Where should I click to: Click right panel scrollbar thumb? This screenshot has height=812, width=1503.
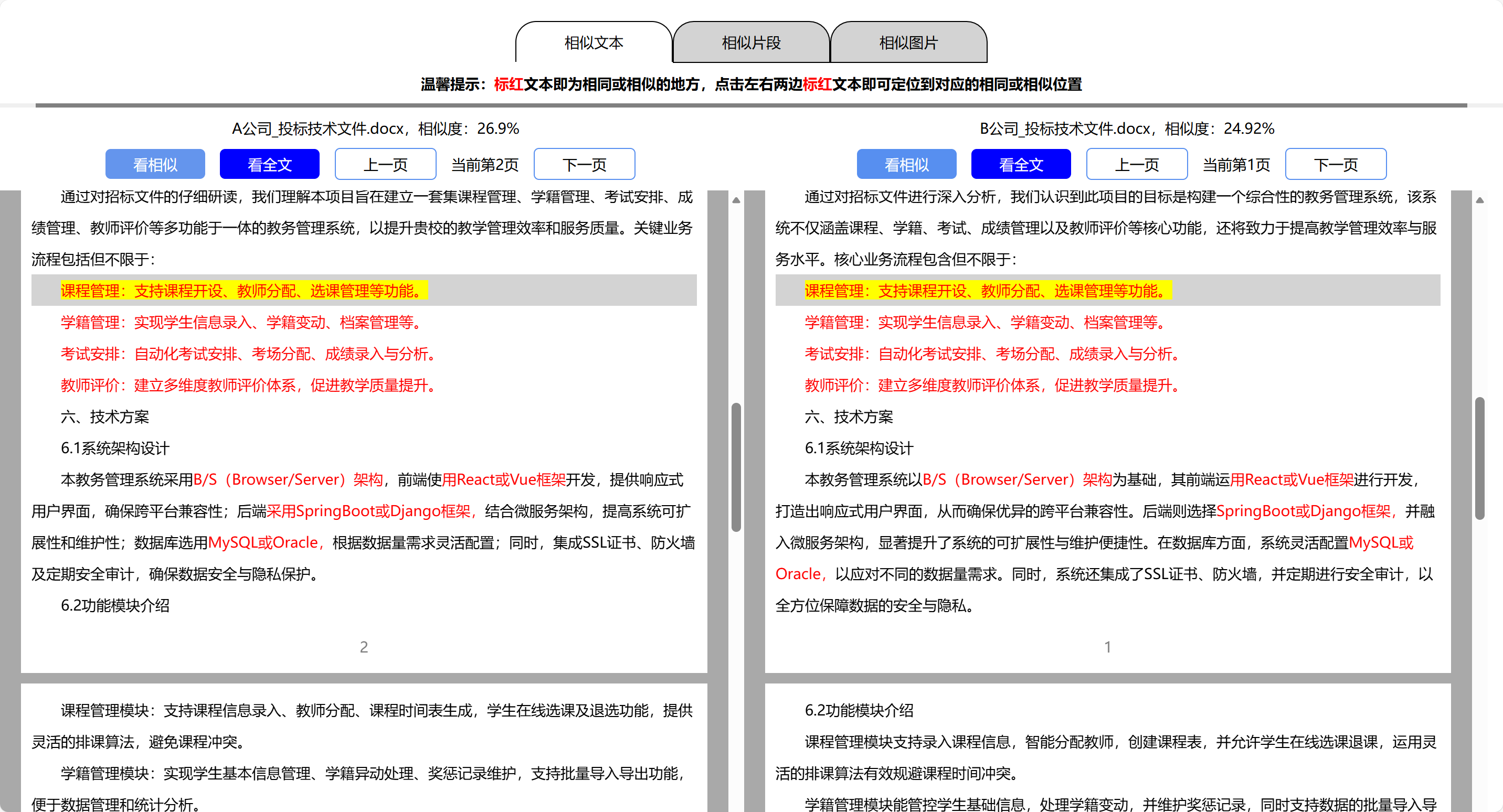(x=1480, y=458)
